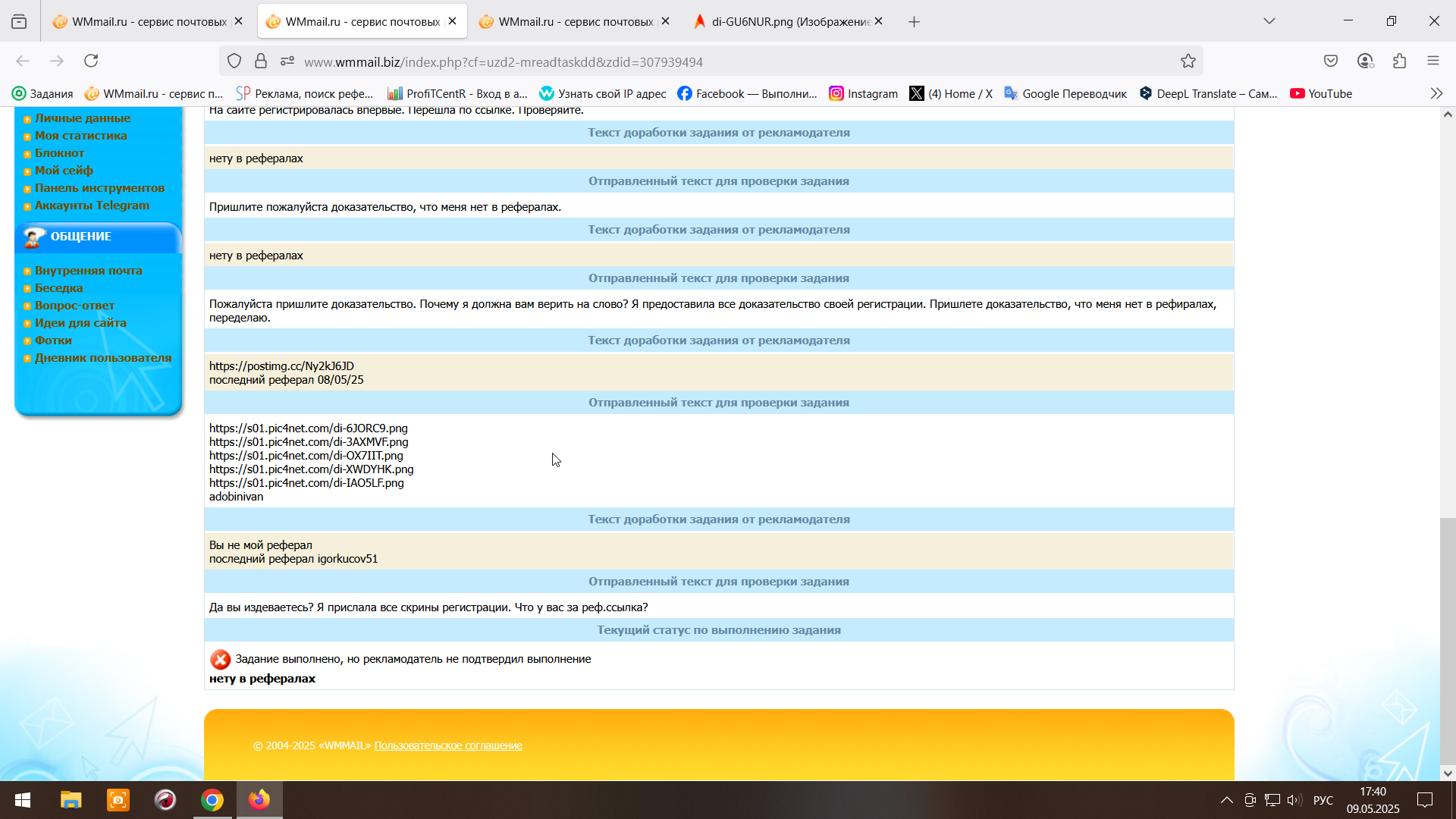
Task: Open YouTube bookmark in toolbar
Action: click(x=1321, y=93)
